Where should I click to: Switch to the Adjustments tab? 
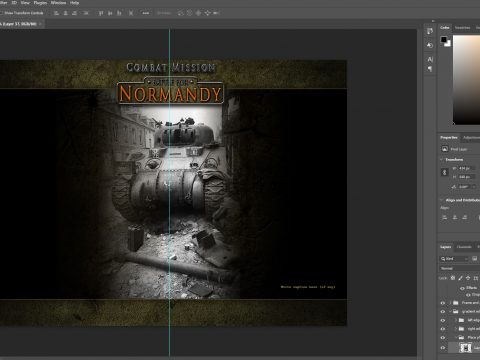472,137
